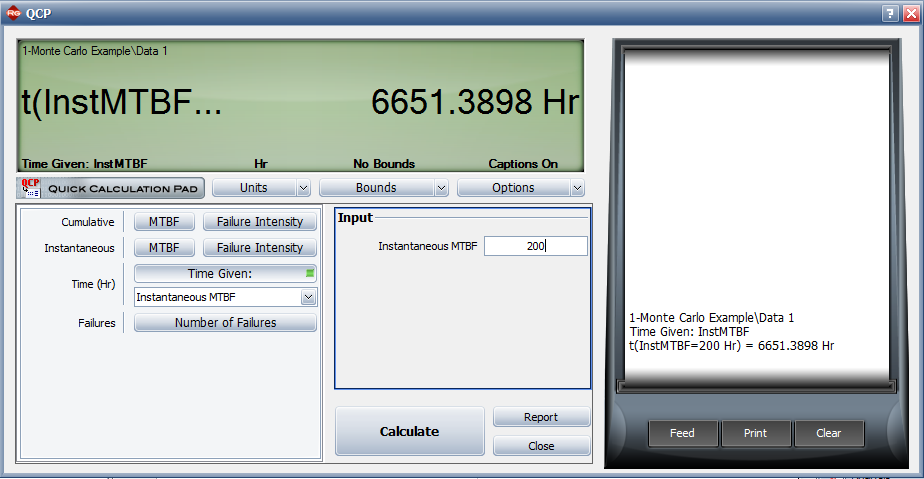924x479 pixels.
Task: Click the display header '1-Monte Carlo Example\Data 1'
Action: [95, 51]
